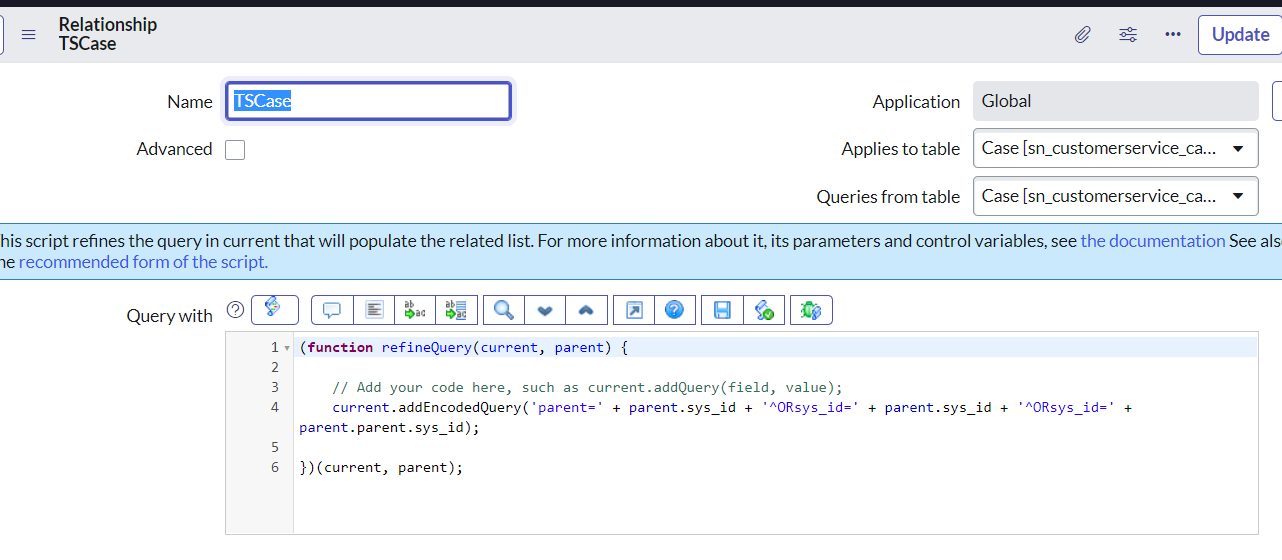Open the Applies to table dropdown
Screen dimensions: 1282x560
pos(1115,149)
